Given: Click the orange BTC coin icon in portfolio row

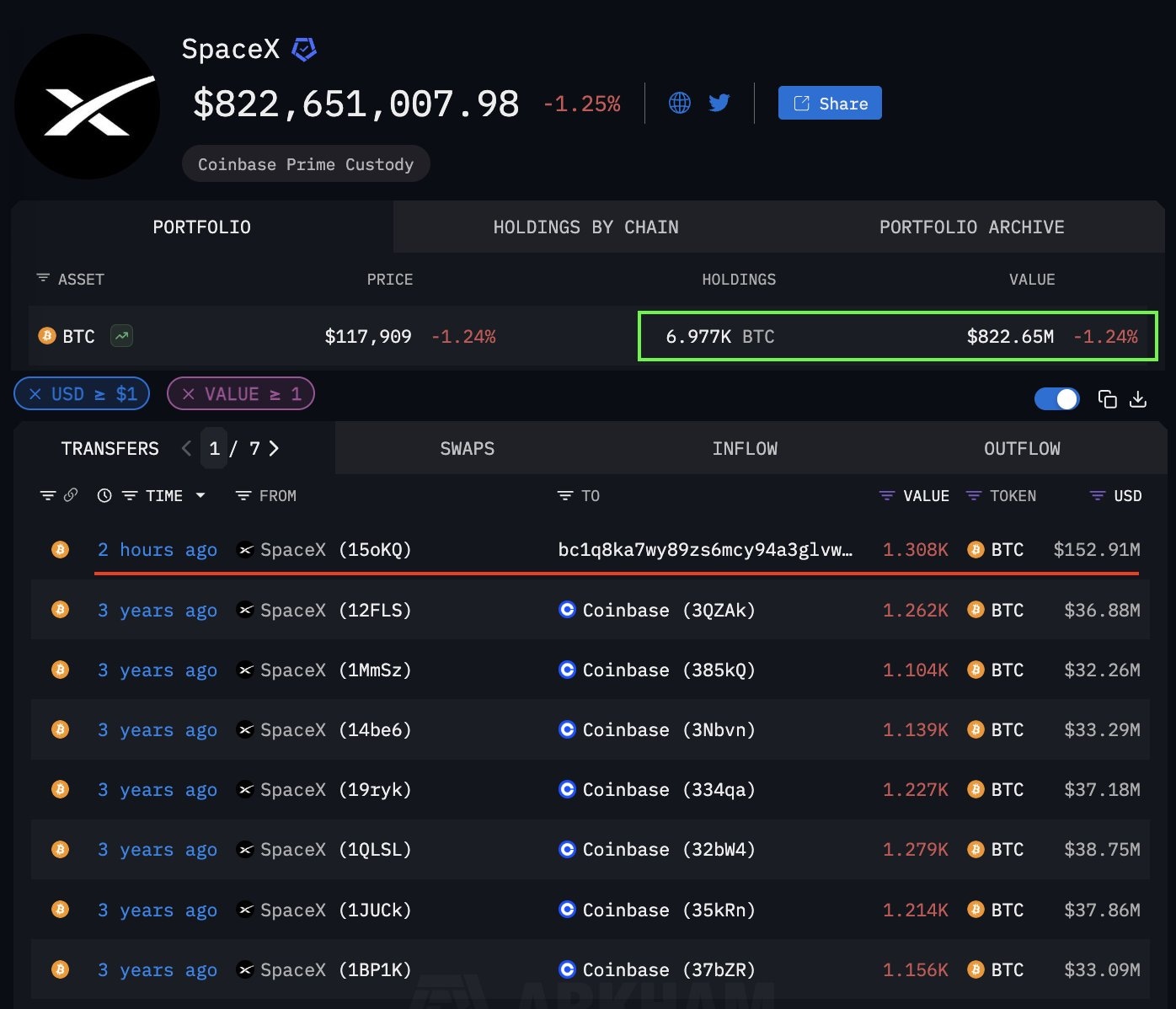Looking at the screenshot, I should 47,336.
